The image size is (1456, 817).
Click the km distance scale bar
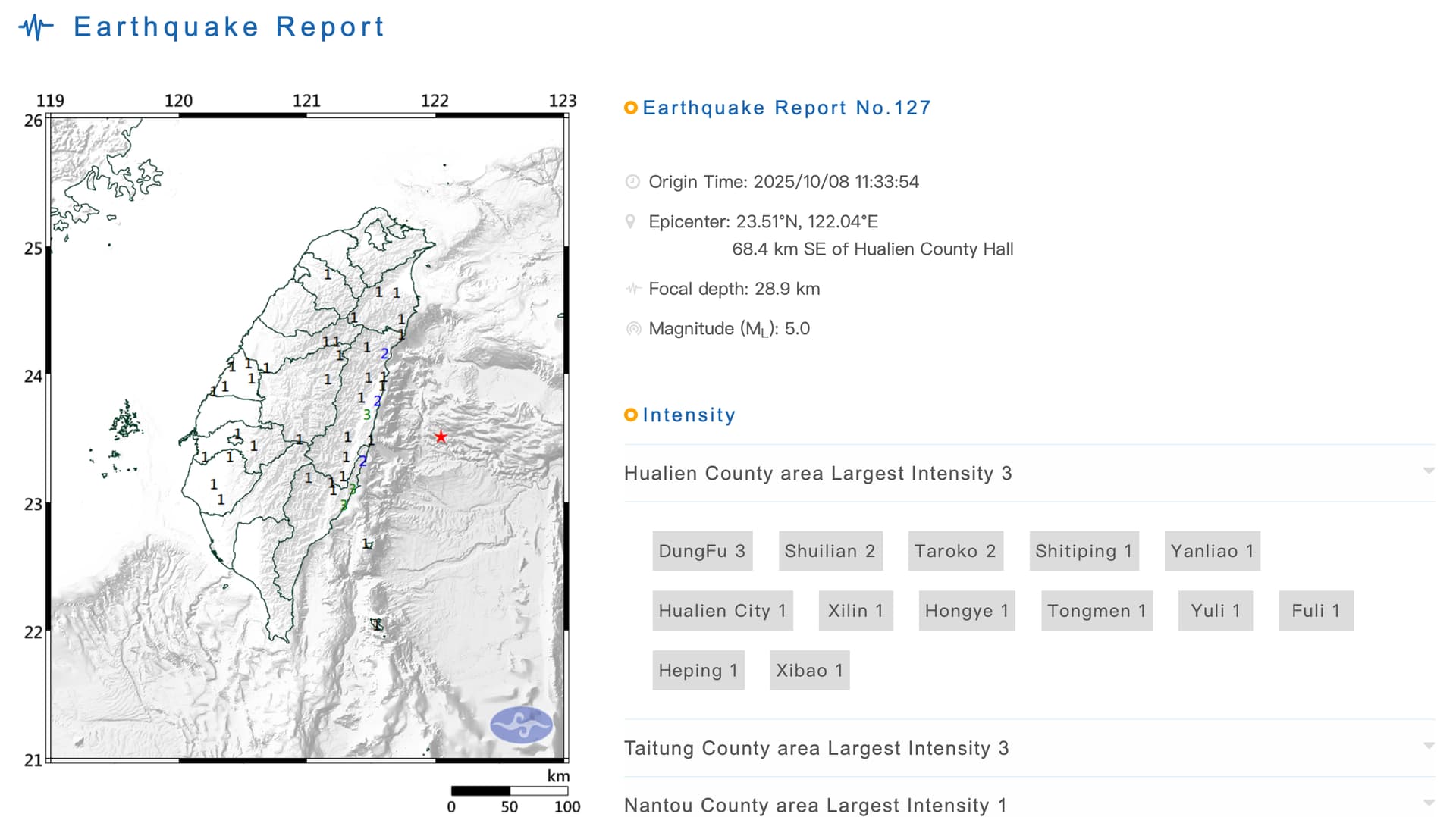coord(509,791)
